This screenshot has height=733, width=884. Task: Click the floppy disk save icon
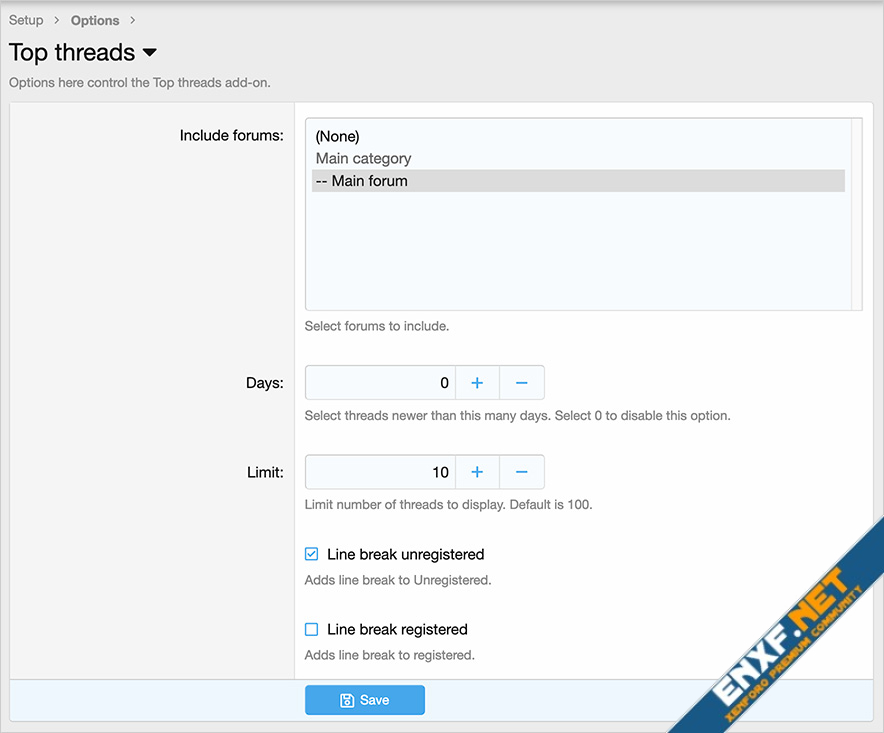(x=347, y=700)
